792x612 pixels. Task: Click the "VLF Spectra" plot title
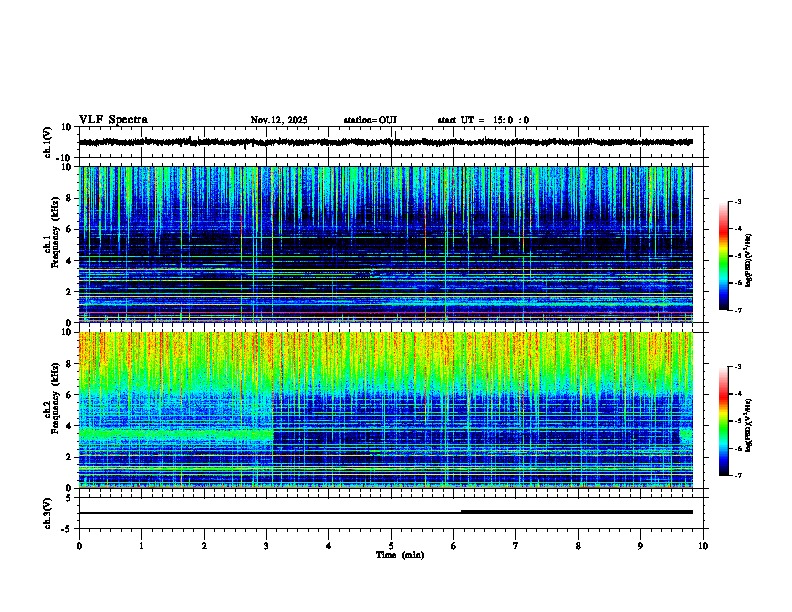[x=113, y=120]
